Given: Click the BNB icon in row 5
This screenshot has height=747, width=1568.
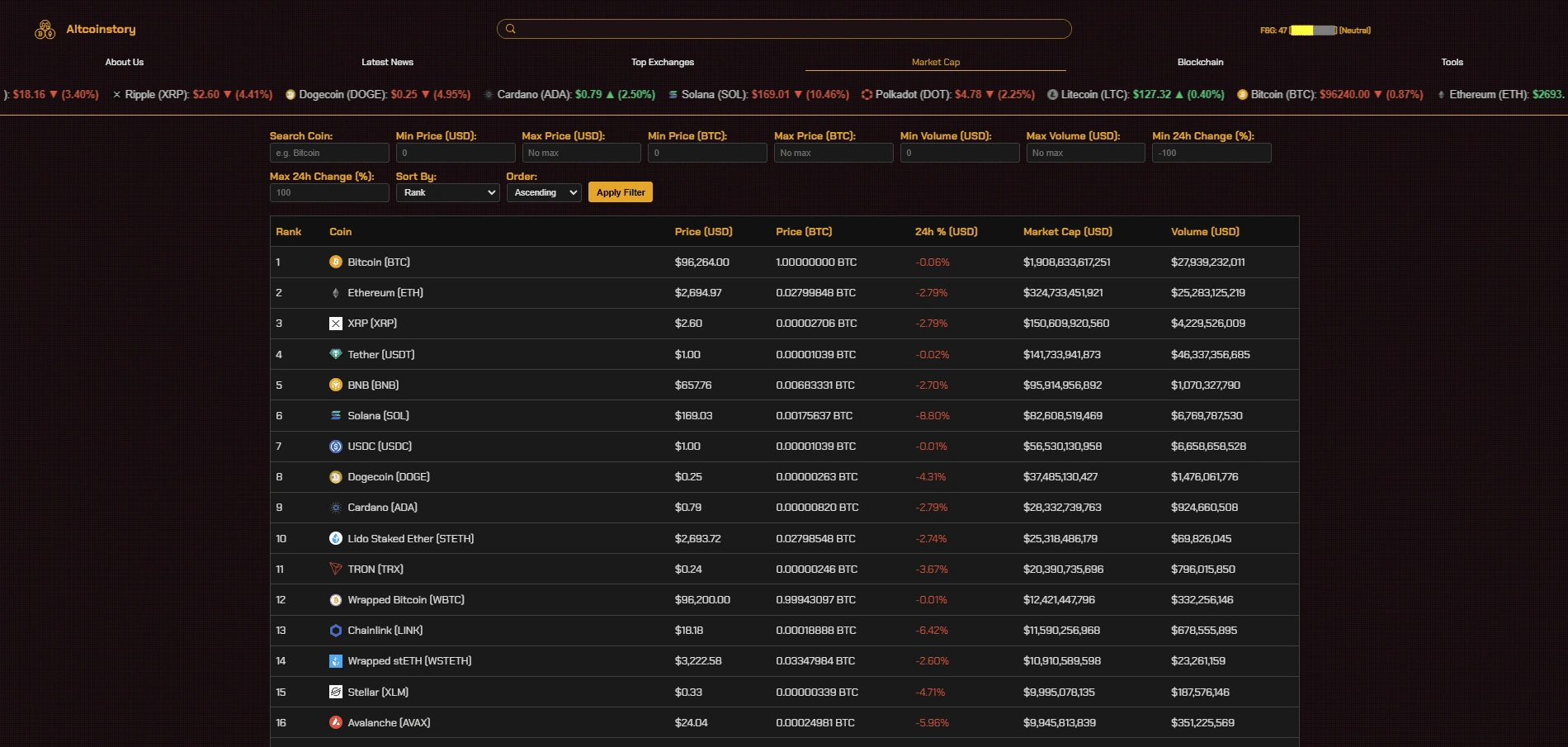Looking at the screenshot, I should [x=336, y=385].
